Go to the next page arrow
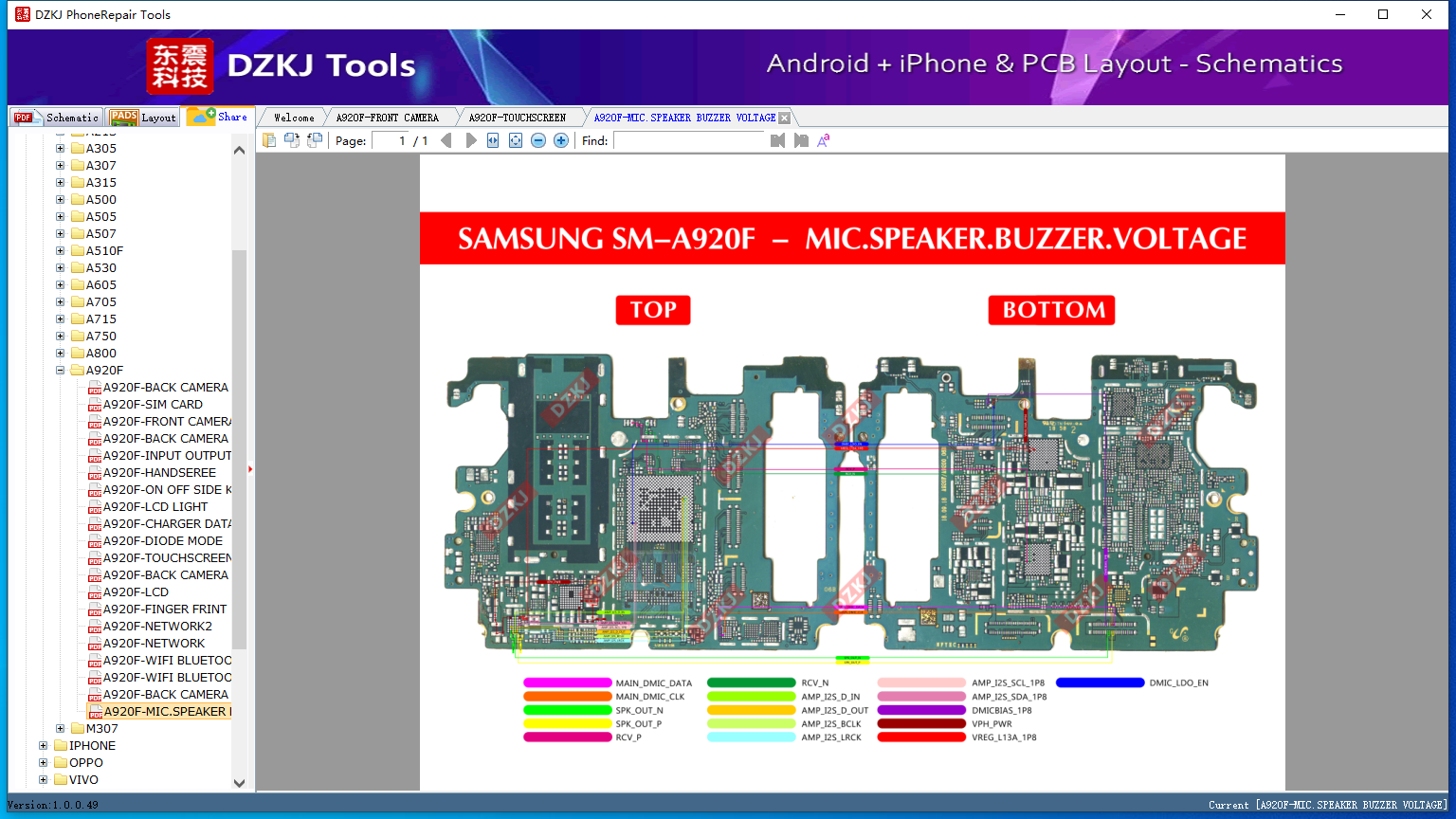The image size is (1456, 819). (471, 140)
